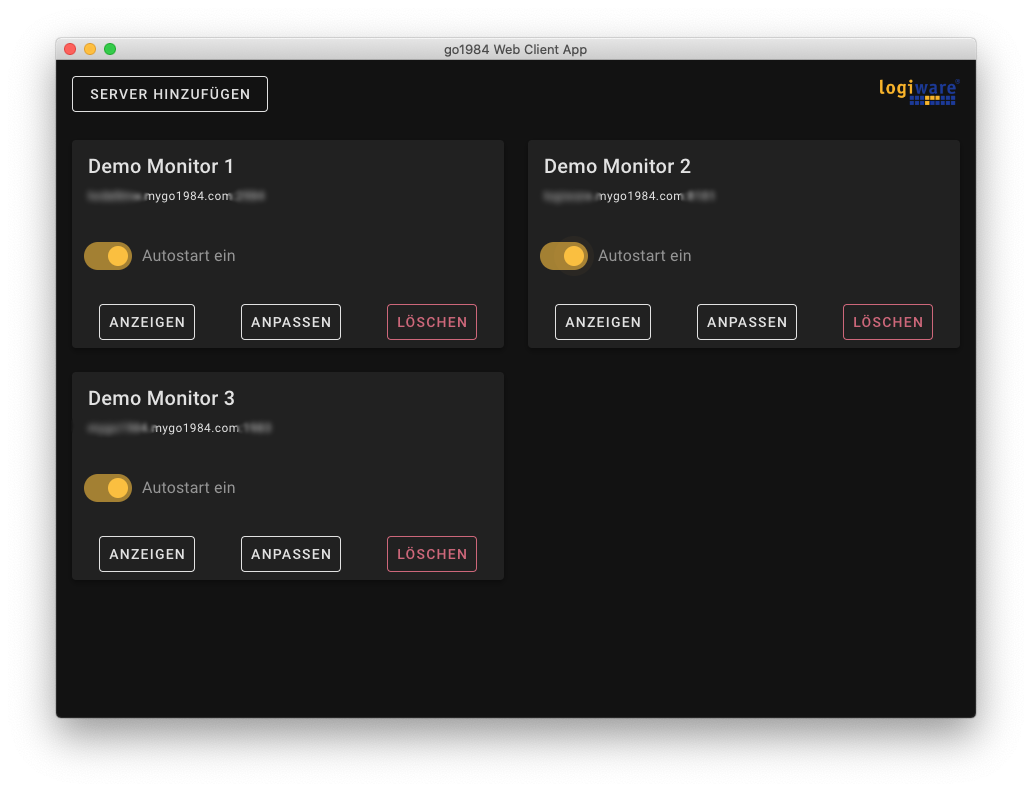Viewport: 1032px width, 792px height.
Task: Customize Demo Monitor 3 via Anpassen
Action: click(x=291, y=554)
